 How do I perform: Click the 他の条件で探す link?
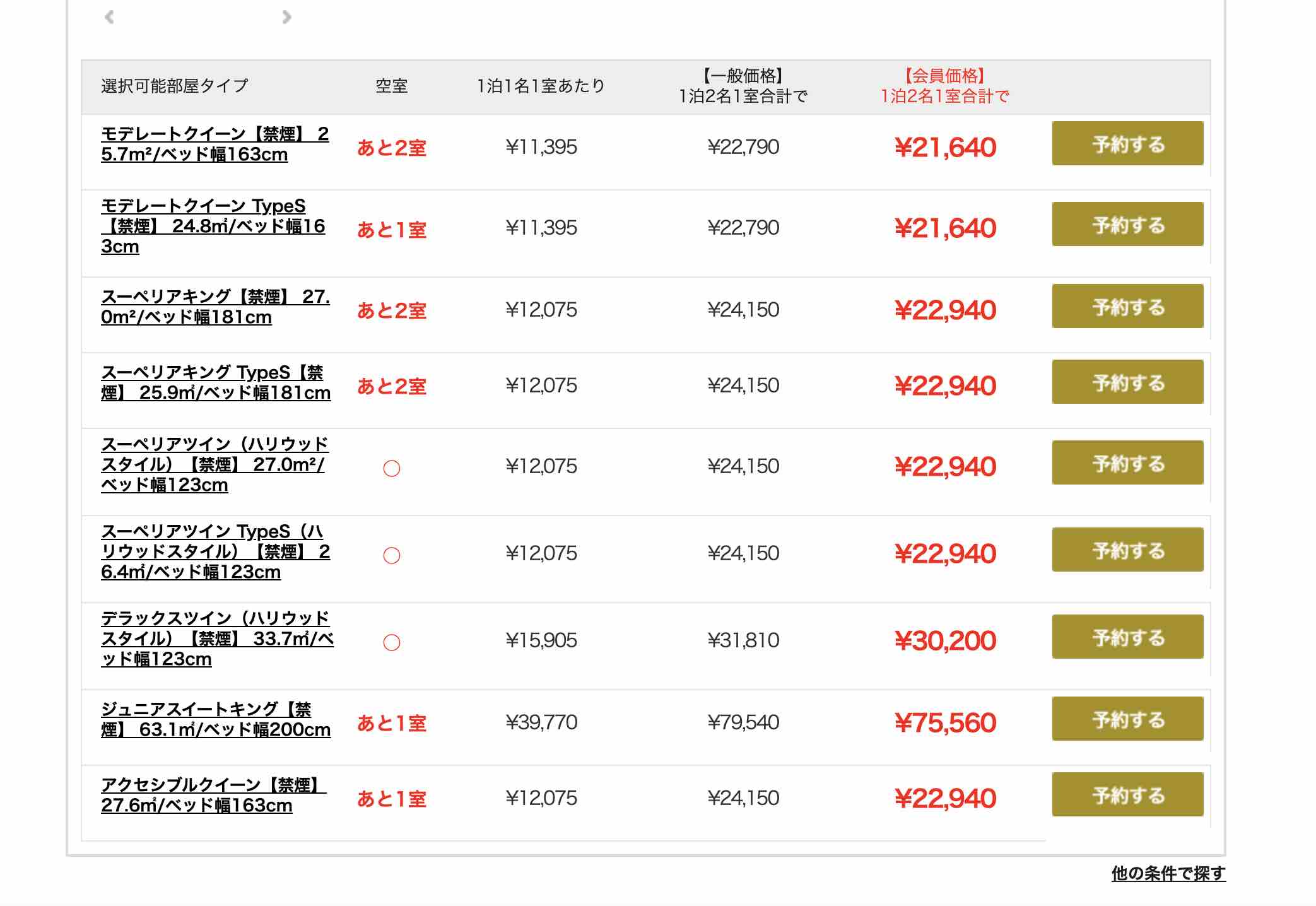[x=1168, y=873]
